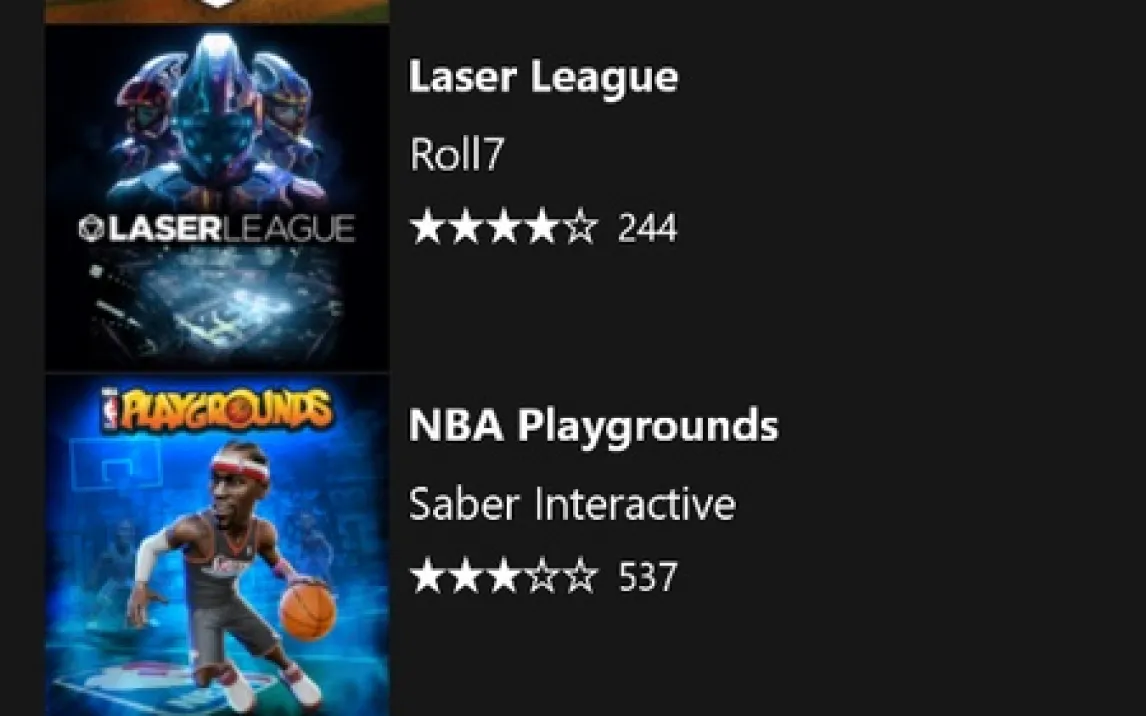The image size is (1146, 716).
Task: Click the empty fifth star for Laser League
Action: (x=580, y=226)
